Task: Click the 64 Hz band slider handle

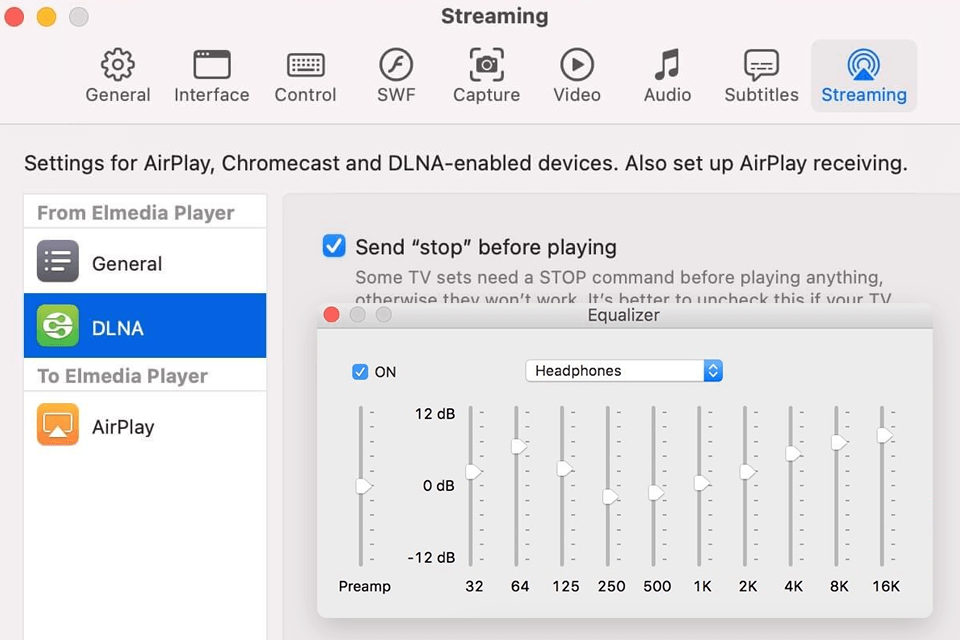Action: click(x=519, y=446)
